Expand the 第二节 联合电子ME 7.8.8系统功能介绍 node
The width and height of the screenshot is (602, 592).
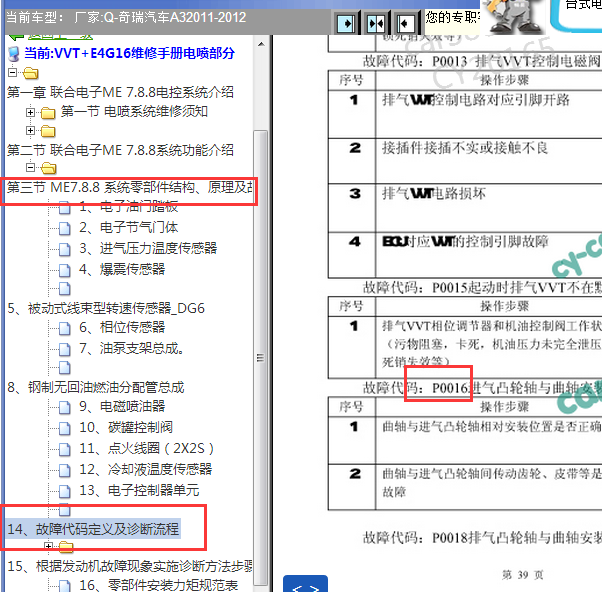[x=30, y=131]
